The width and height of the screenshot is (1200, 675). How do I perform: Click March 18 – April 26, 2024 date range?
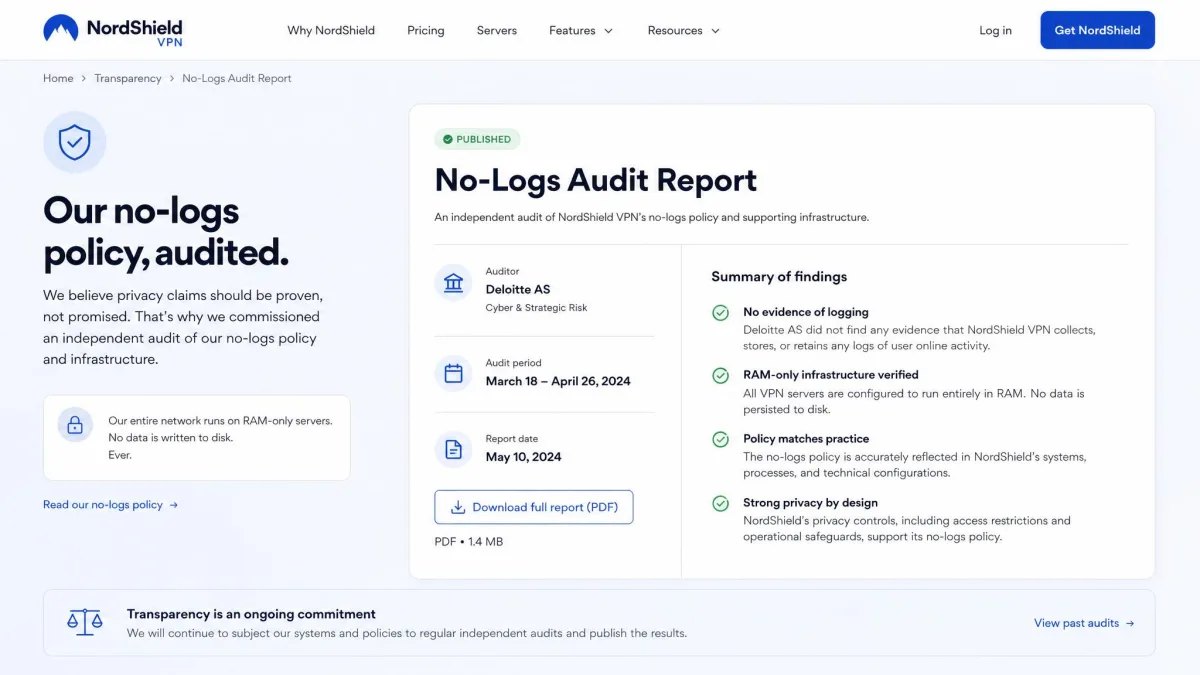click(x=558, y=381)
